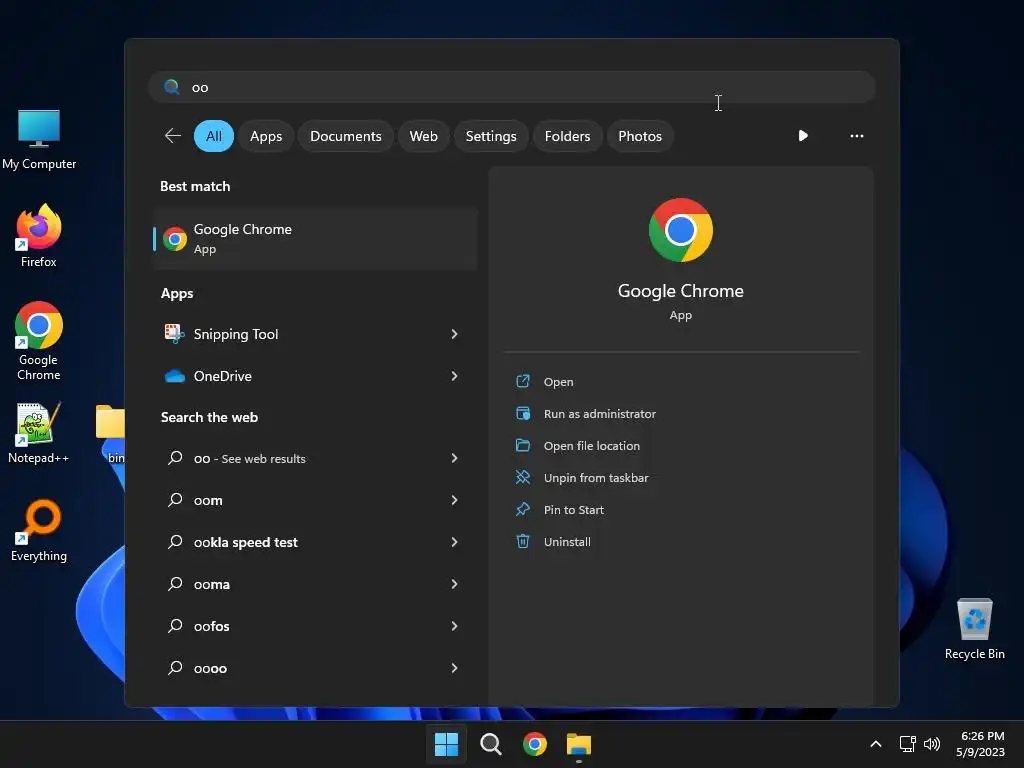1024x768 pixels.
Task: Click the magnifier icon next to 'ooma'
Action: [x=175, y=584]
